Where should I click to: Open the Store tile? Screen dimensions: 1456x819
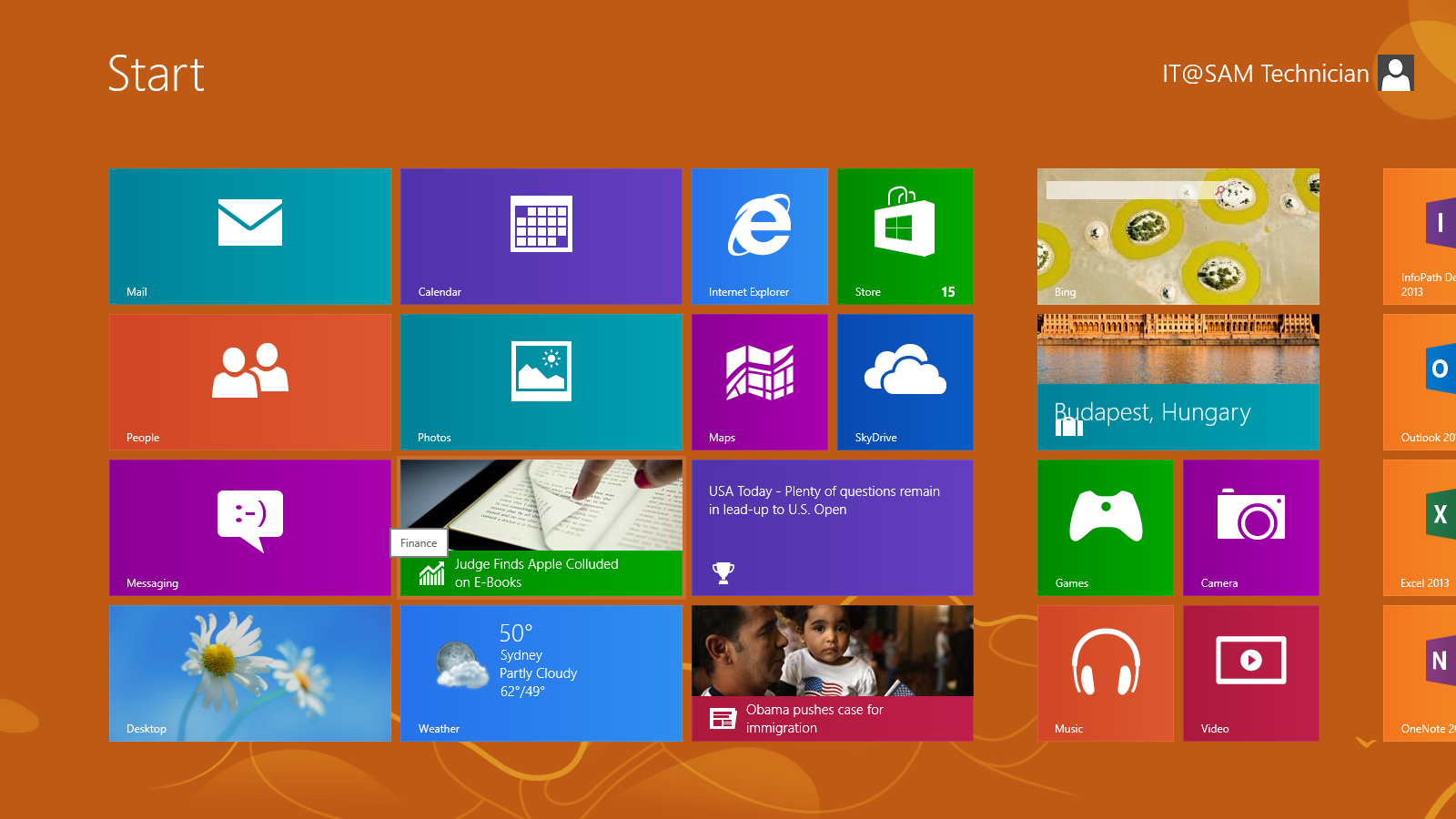[905, 237]
